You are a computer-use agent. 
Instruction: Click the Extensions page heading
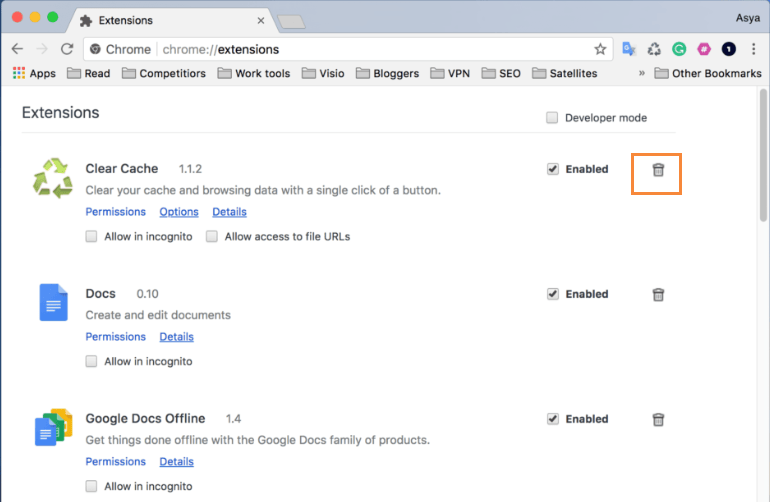pyautogui.click(x=60, y=112)
